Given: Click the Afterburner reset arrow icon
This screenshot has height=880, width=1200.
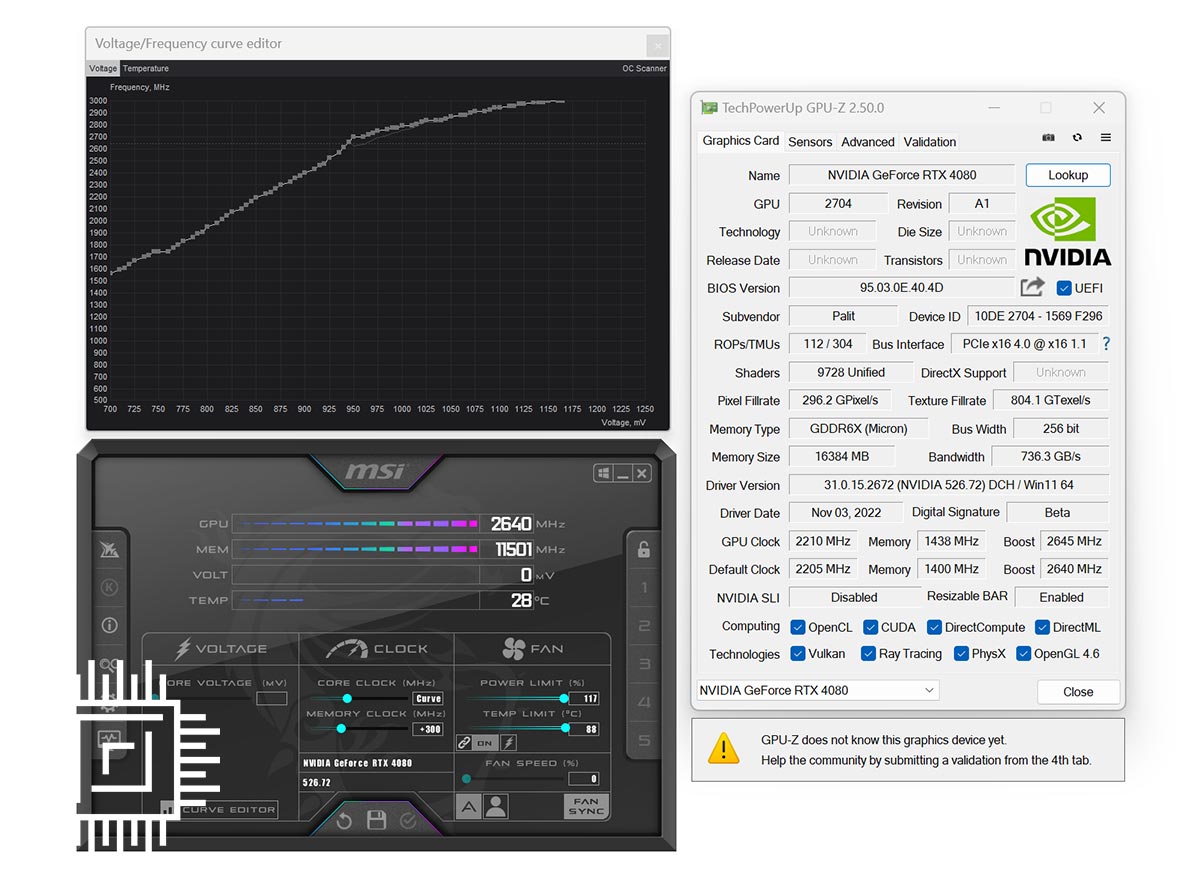Looking at the screenshot, I should [344, 821].
